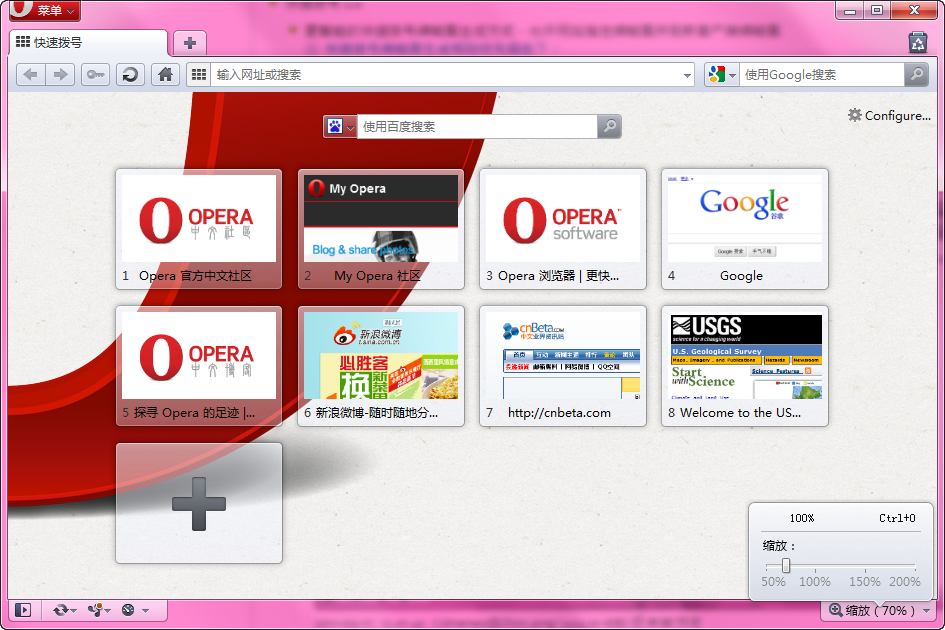Open speed dial 4 Google
Screen dimensions: 945x630
coord(745,229)
